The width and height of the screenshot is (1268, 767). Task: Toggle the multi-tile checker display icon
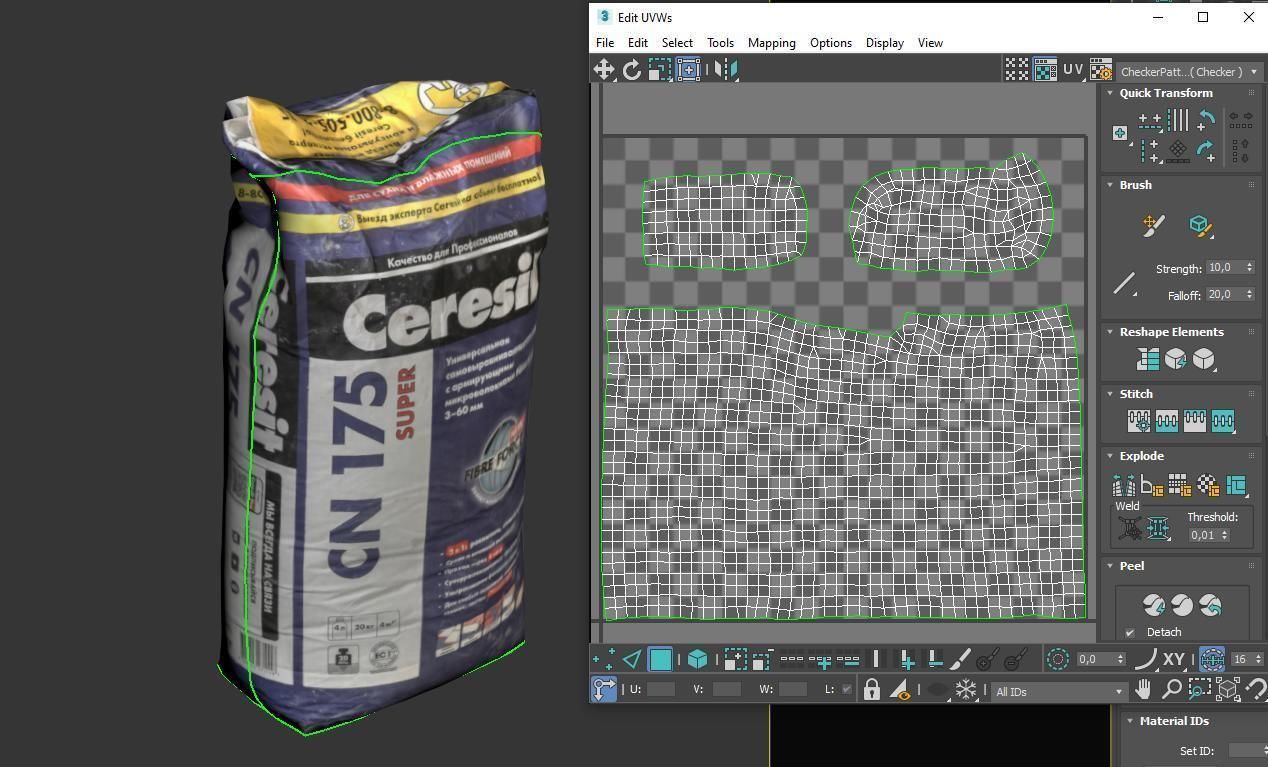coord(1017,69)
